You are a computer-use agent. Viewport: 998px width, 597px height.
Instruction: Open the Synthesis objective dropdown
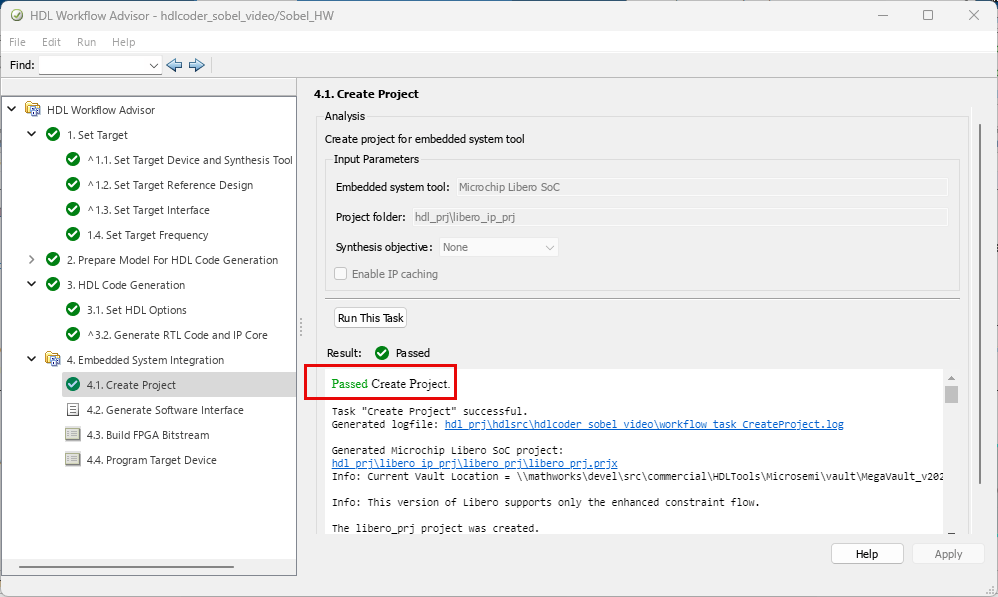[498, 247]
